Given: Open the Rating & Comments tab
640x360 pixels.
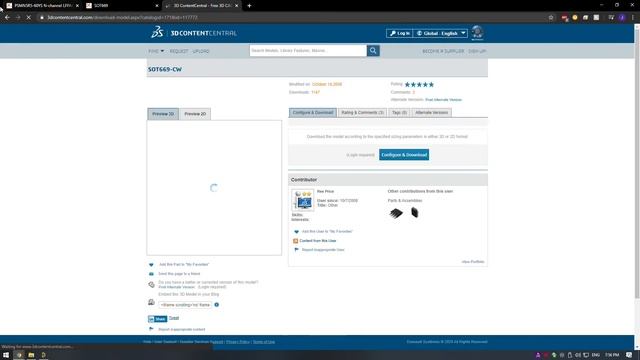Looking at the screenshot, I should coord(362,112).
